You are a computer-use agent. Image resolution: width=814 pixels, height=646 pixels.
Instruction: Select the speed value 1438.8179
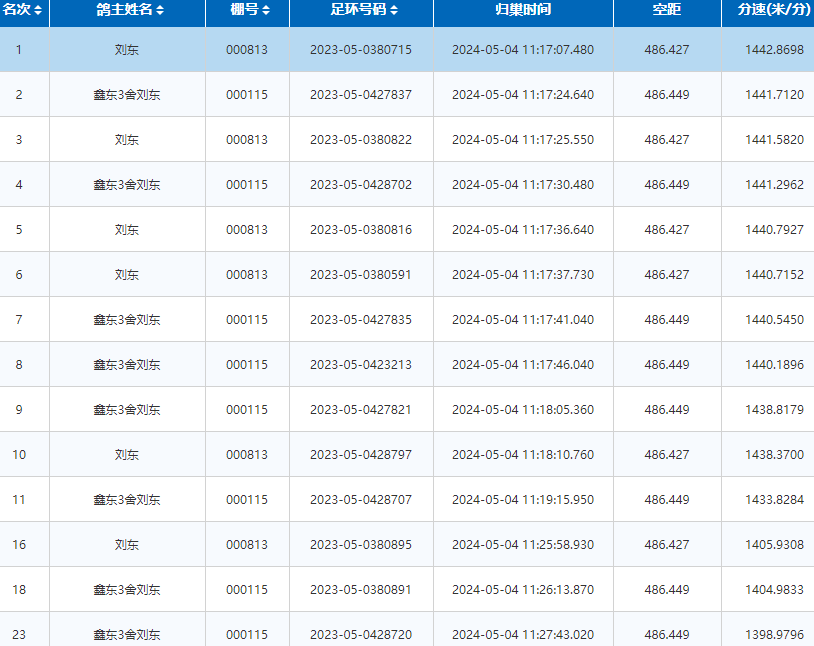click(x=774, y=410)
